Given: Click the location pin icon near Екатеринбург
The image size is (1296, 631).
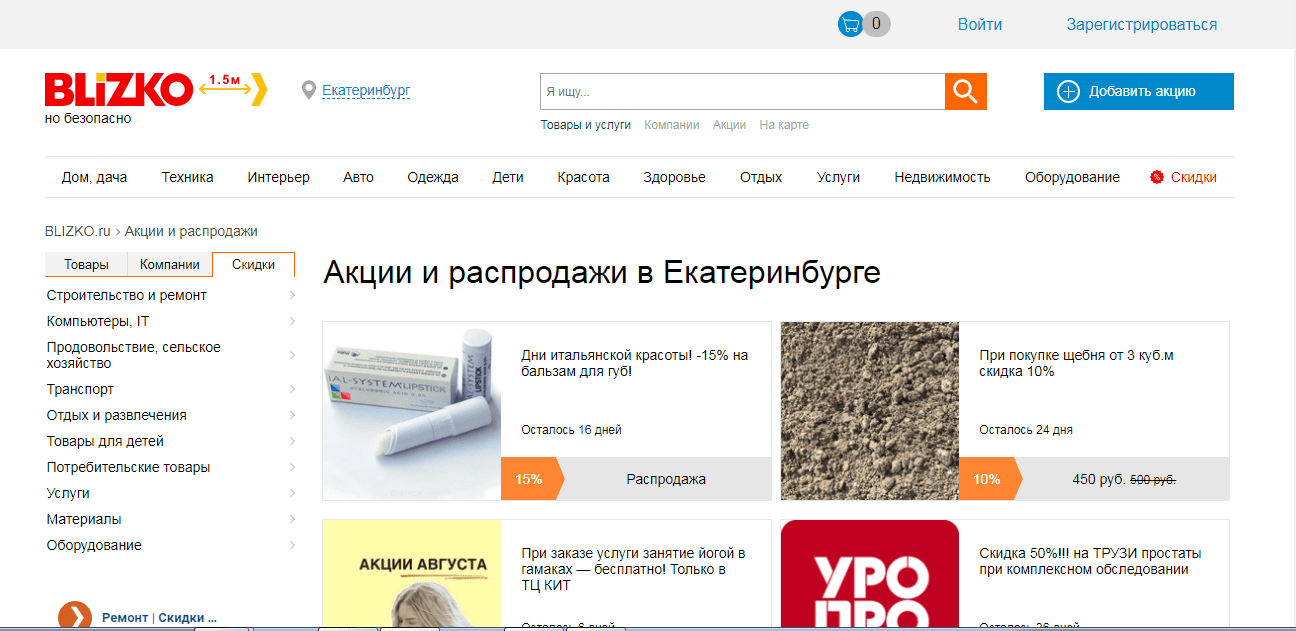Looking at the screenshot, I should [309, 91].
